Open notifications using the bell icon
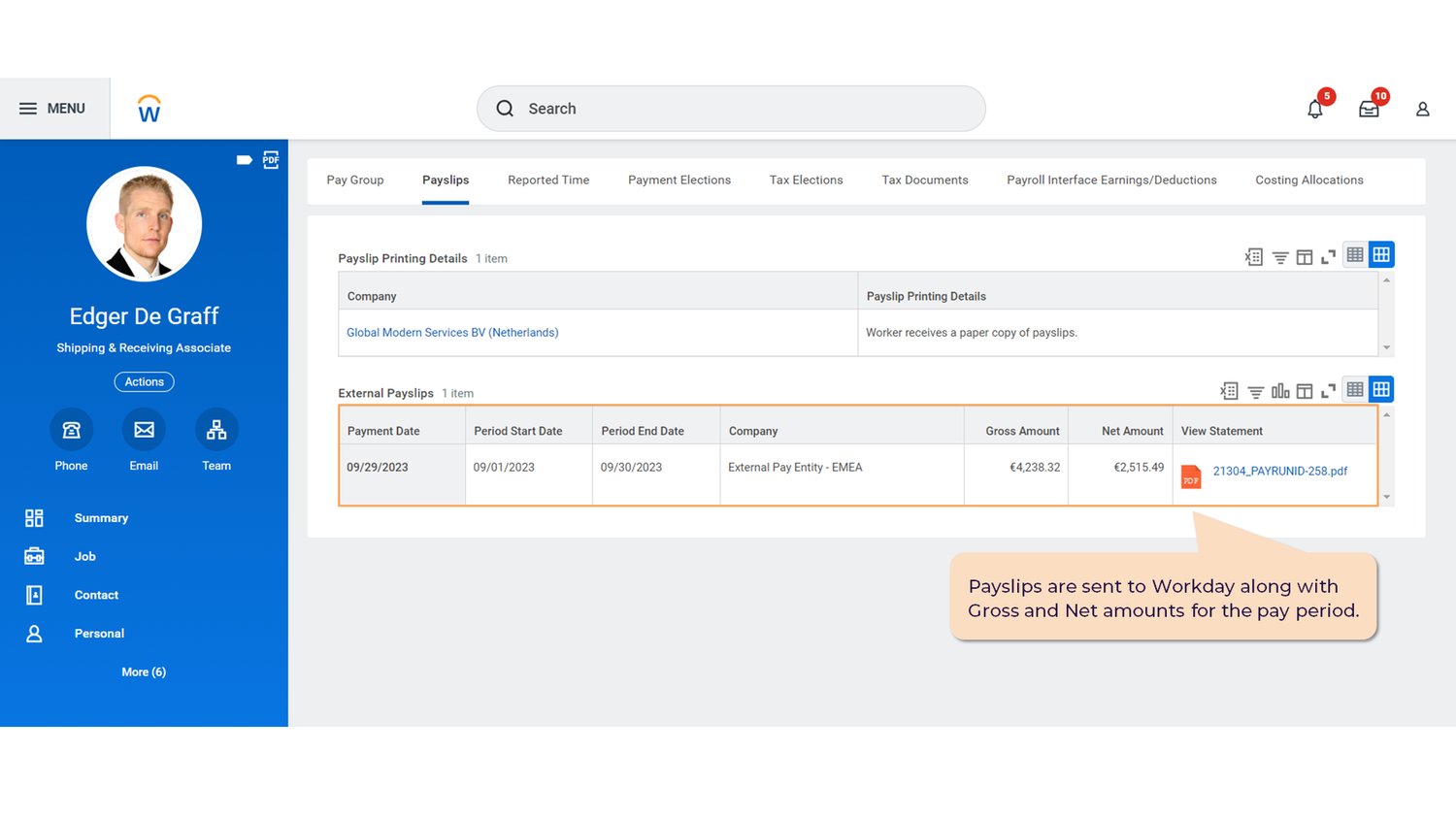The width and height of the screenshot is (1456, 819). [1314, 109]
